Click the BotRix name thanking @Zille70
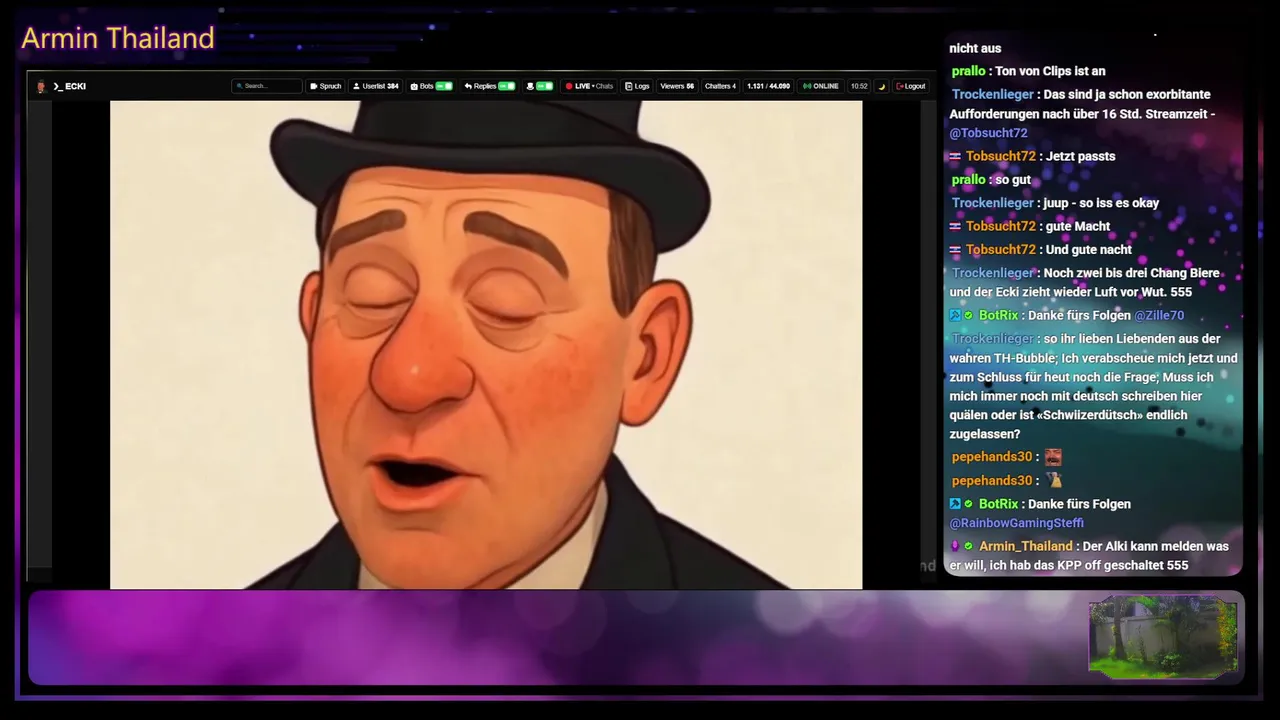 999,315
